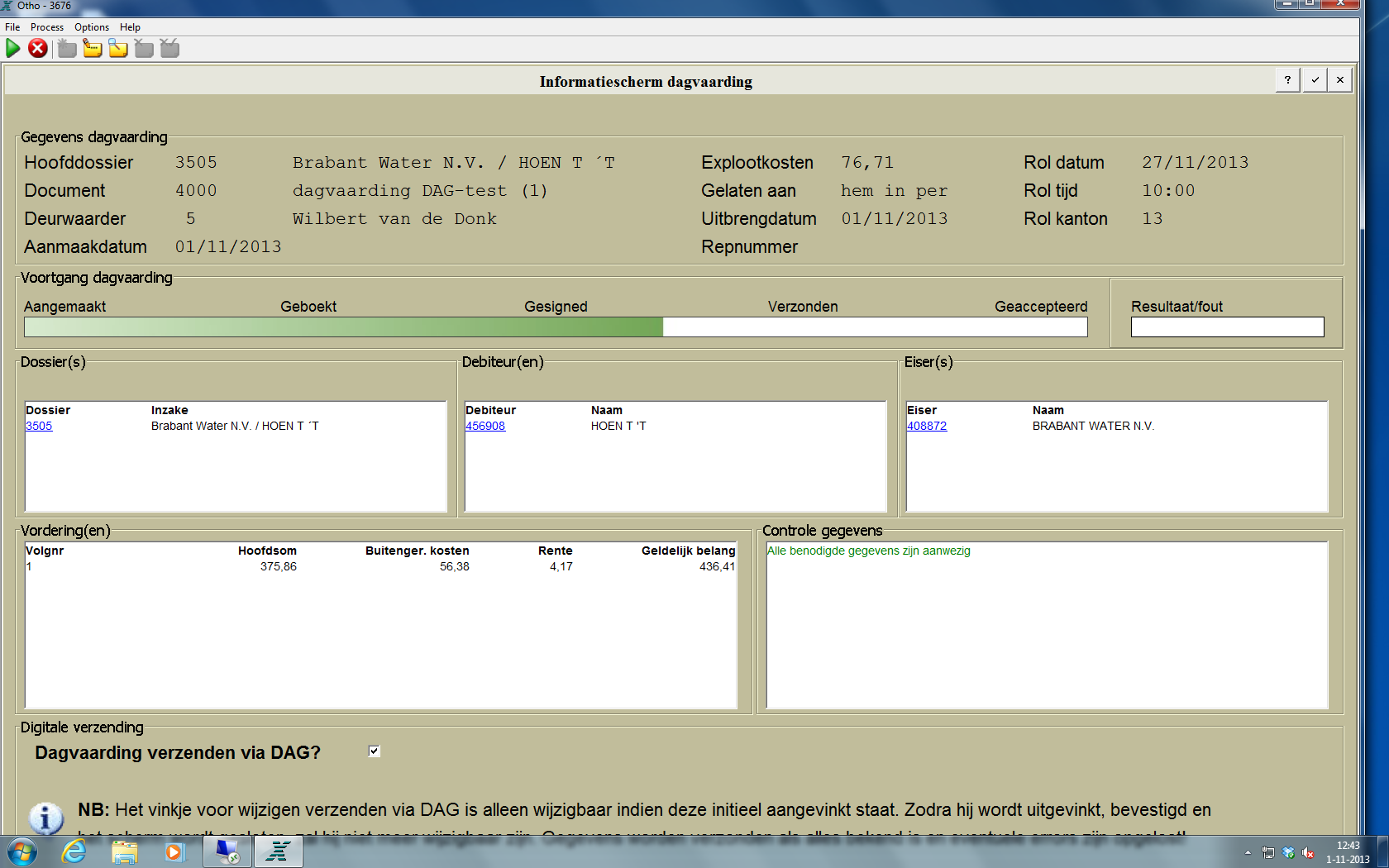
Task: Click the deurwaarder name Wilbert van de Donk
Action: [x=394, y=219]
